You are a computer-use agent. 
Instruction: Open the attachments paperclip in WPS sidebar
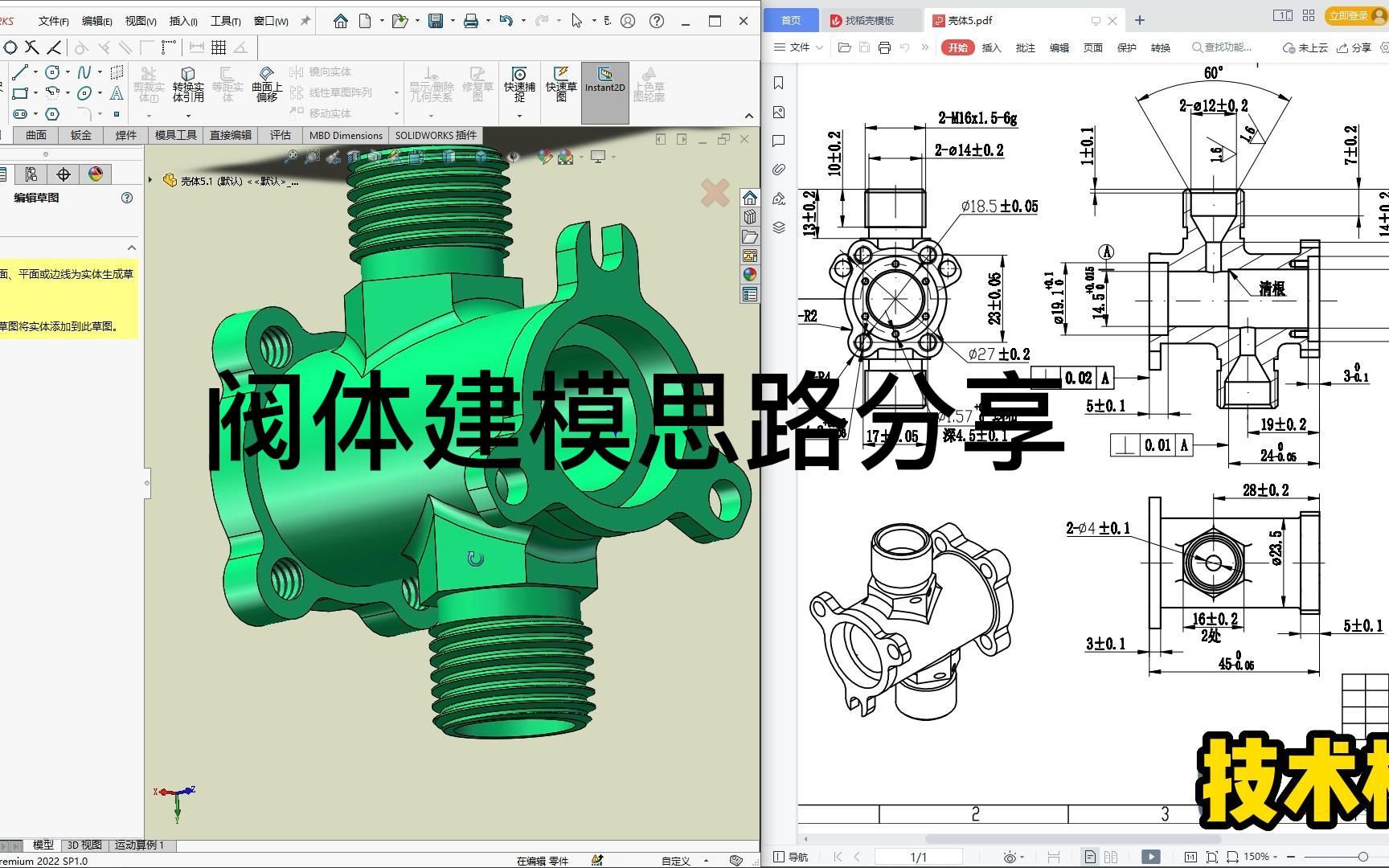pyautogui.click(x=778, y=170)
